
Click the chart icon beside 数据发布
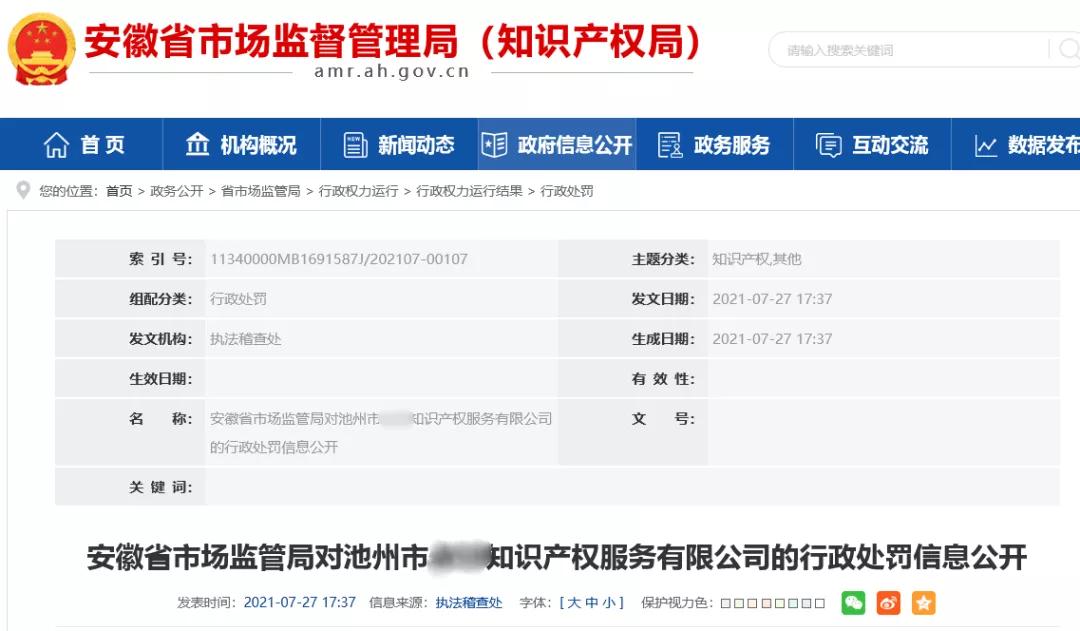point(986,145)
